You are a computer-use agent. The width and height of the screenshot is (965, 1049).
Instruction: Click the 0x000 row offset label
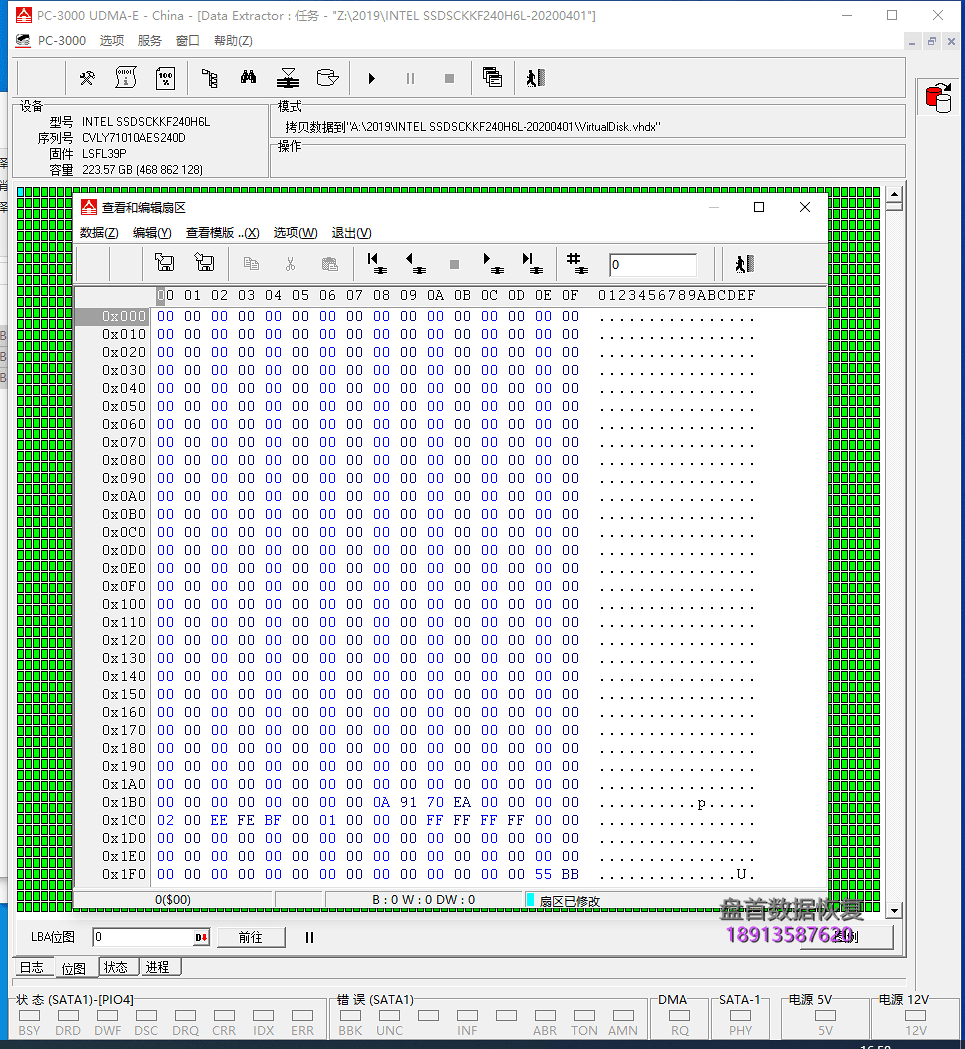[x=112, y=316]
